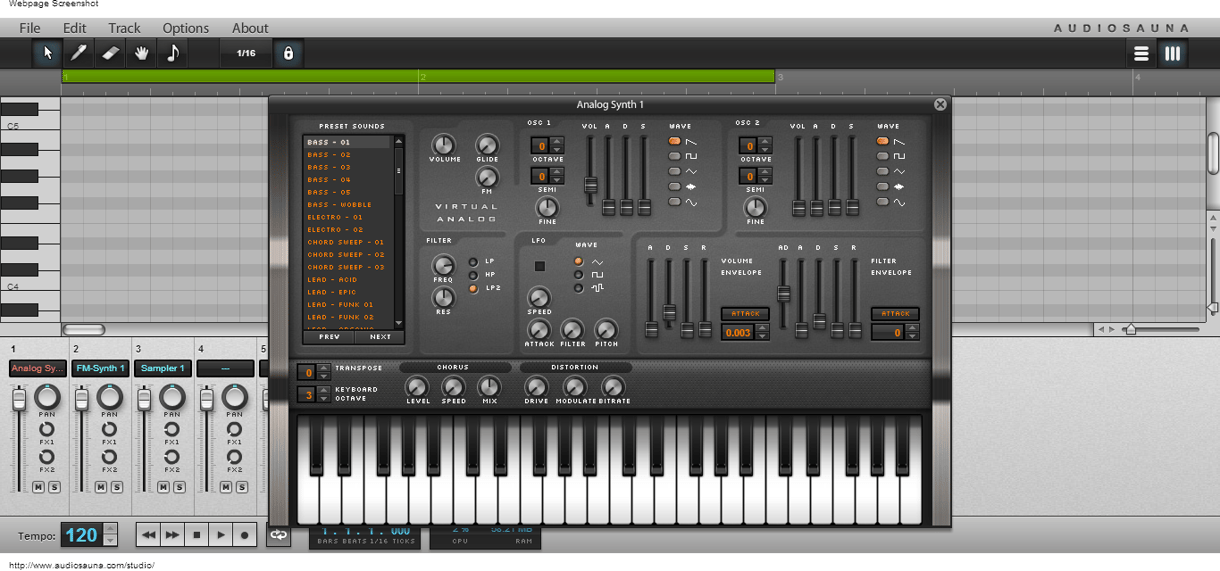This screenshot has height=571, width=1220.
Task: Open the 1/16 quantize setting
Action: coord(246,53)
